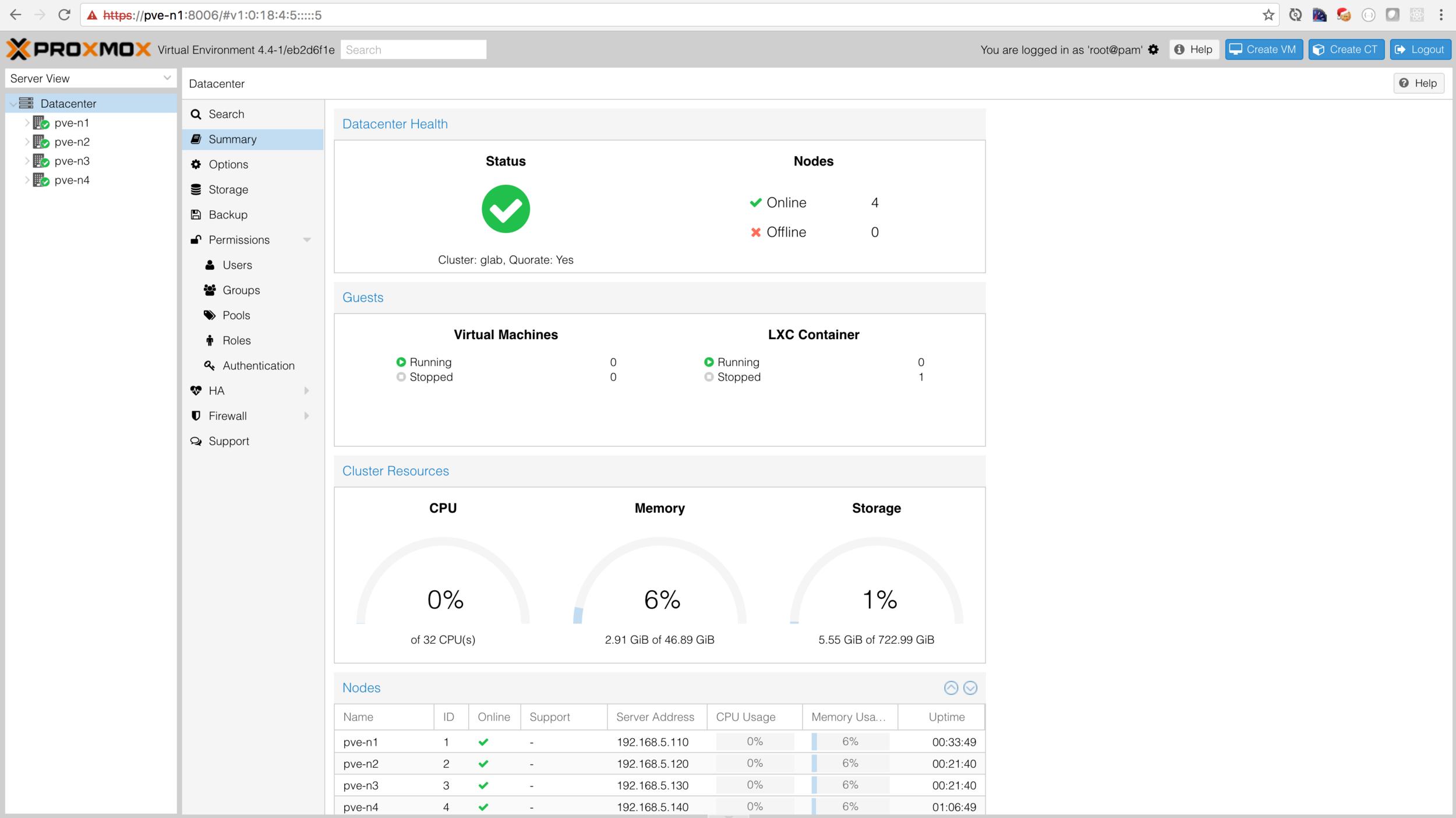Expand the HA submenu arrow
The width and height of the screenshot is (1456, 818).
306,391
